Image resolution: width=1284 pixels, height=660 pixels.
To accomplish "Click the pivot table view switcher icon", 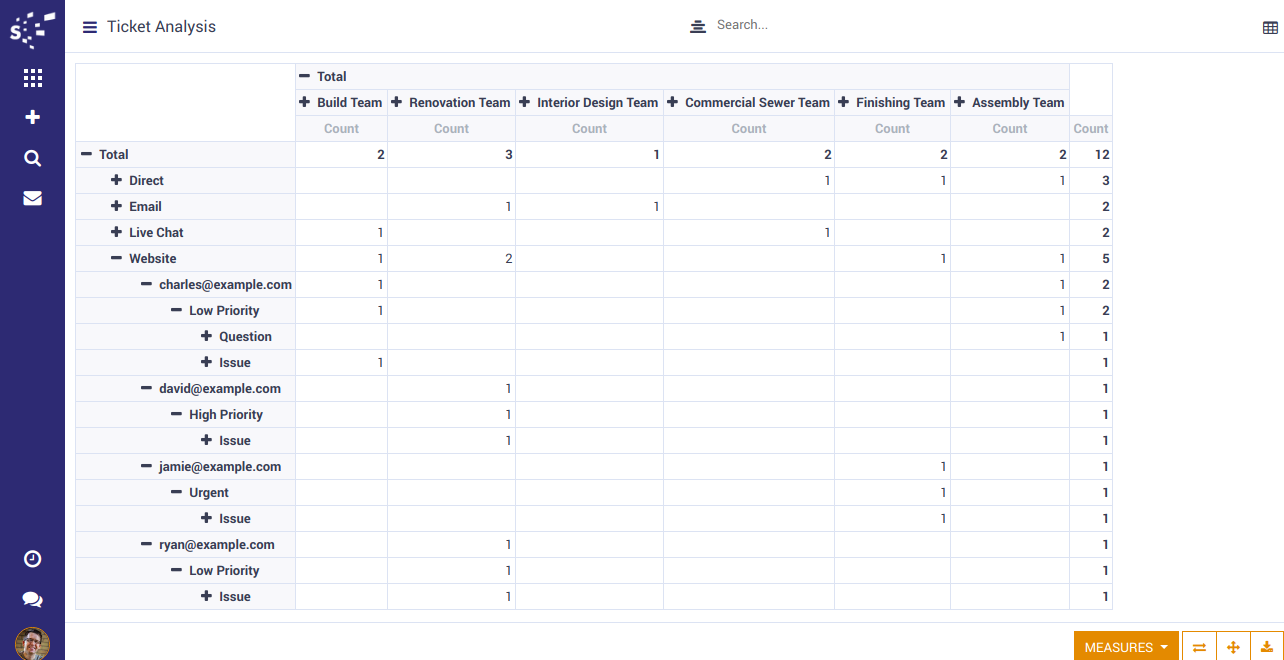I will pyautogui.click(x=1270, y=28).
